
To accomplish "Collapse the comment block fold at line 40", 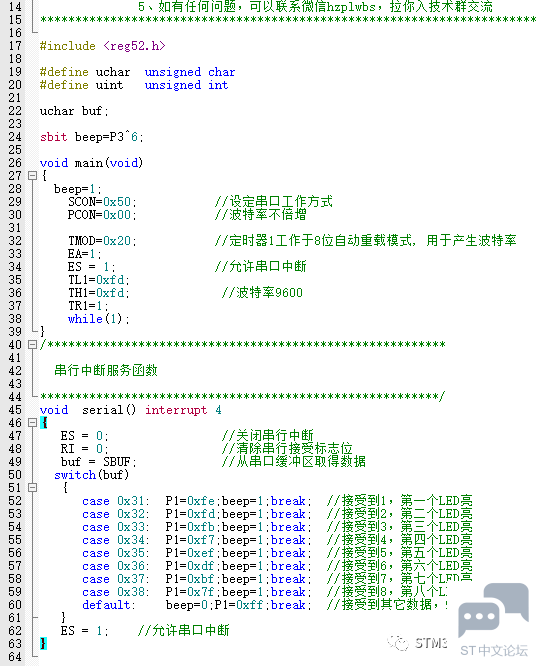I will click(32, 344).
